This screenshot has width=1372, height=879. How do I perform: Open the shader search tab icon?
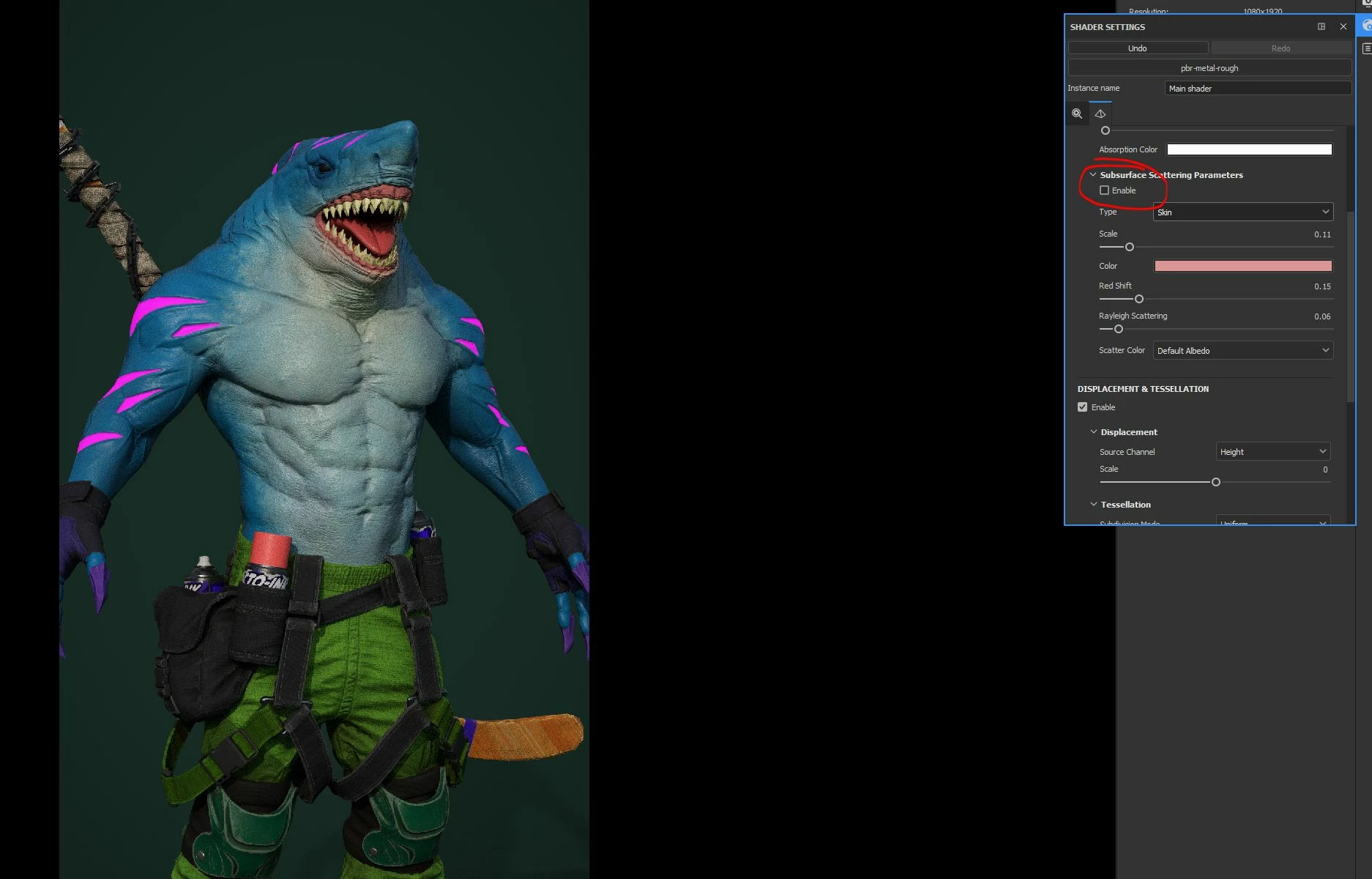click(1076, 114)
